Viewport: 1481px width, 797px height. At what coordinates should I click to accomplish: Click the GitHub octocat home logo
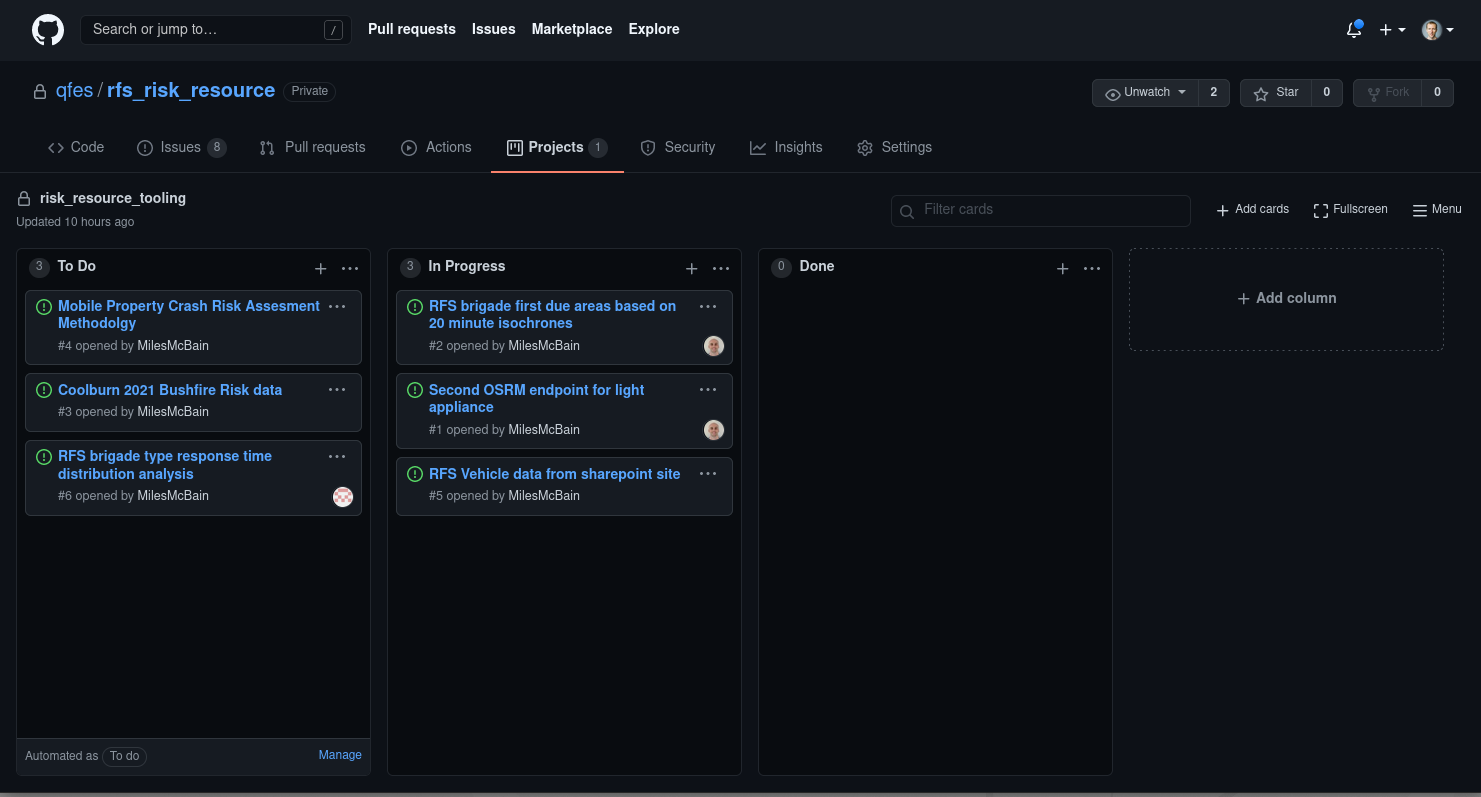click(x=48, y=29)
